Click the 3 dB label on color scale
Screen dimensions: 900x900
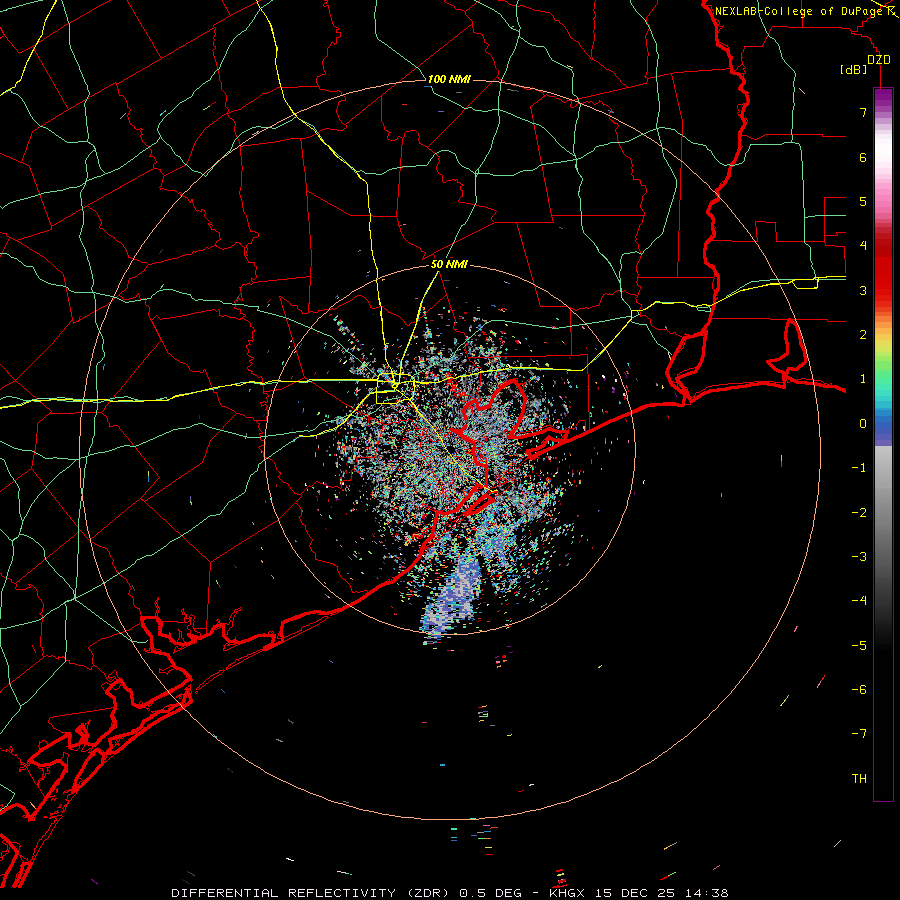click(863, 290)
